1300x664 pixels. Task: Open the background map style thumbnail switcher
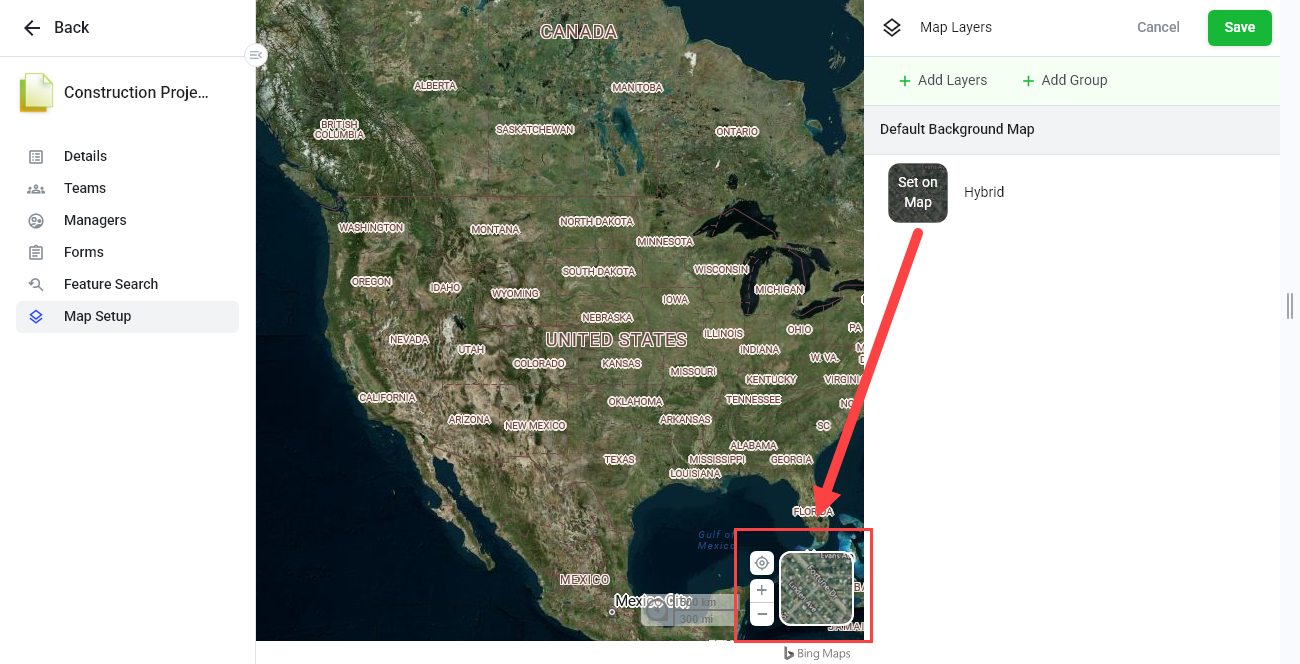pyautogui.click(x=816, y=588)
